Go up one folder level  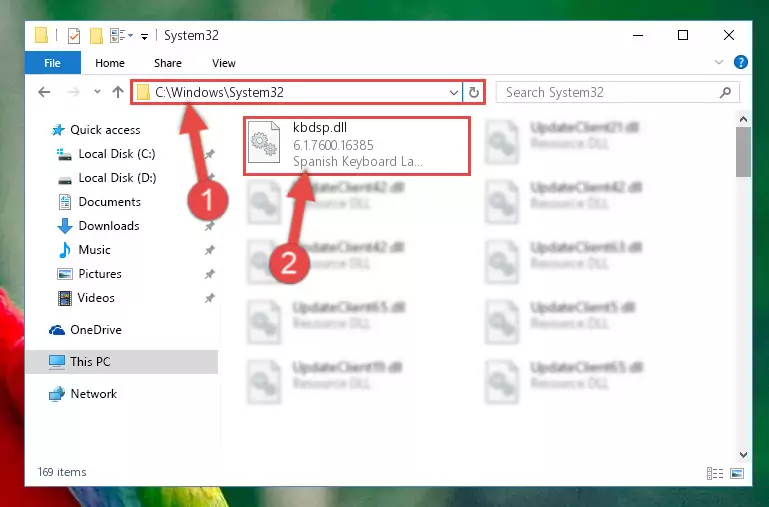tap(118, 92)
